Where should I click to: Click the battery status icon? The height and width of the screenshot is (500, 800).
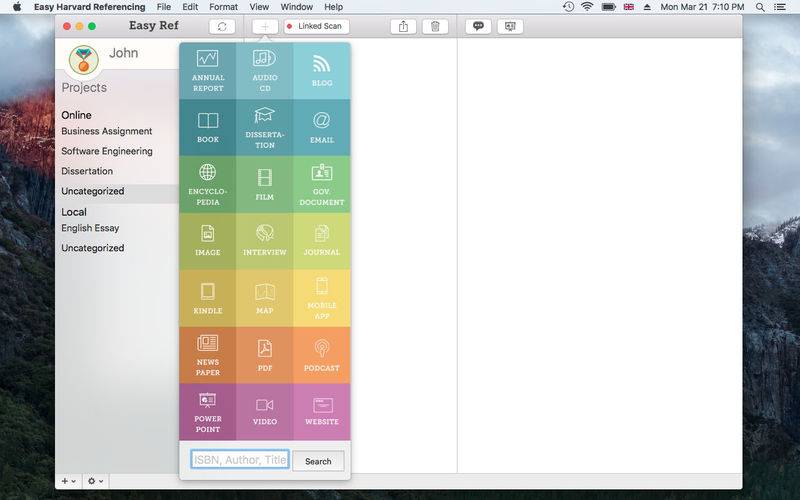click(608, 7)
